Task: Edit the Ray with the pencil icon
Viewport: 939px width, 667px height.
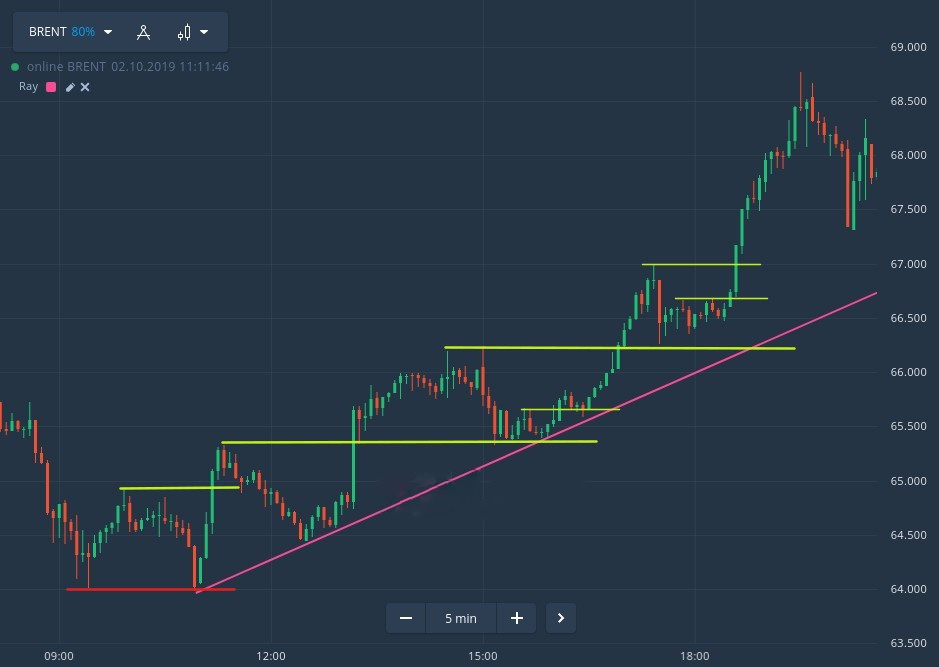Action: click(x=70, y=87)
